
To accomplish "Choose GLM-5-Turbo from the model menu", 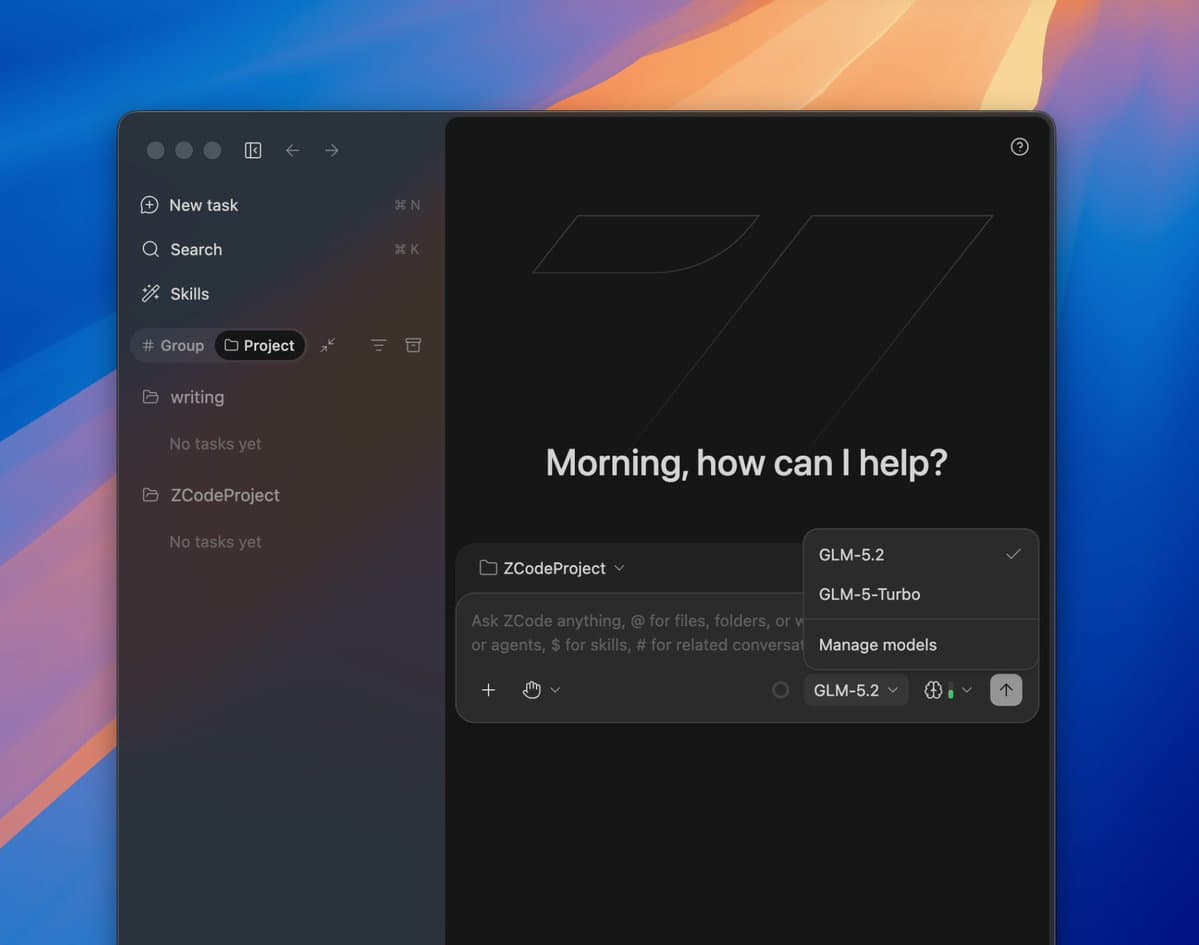I will click(921, 594).
